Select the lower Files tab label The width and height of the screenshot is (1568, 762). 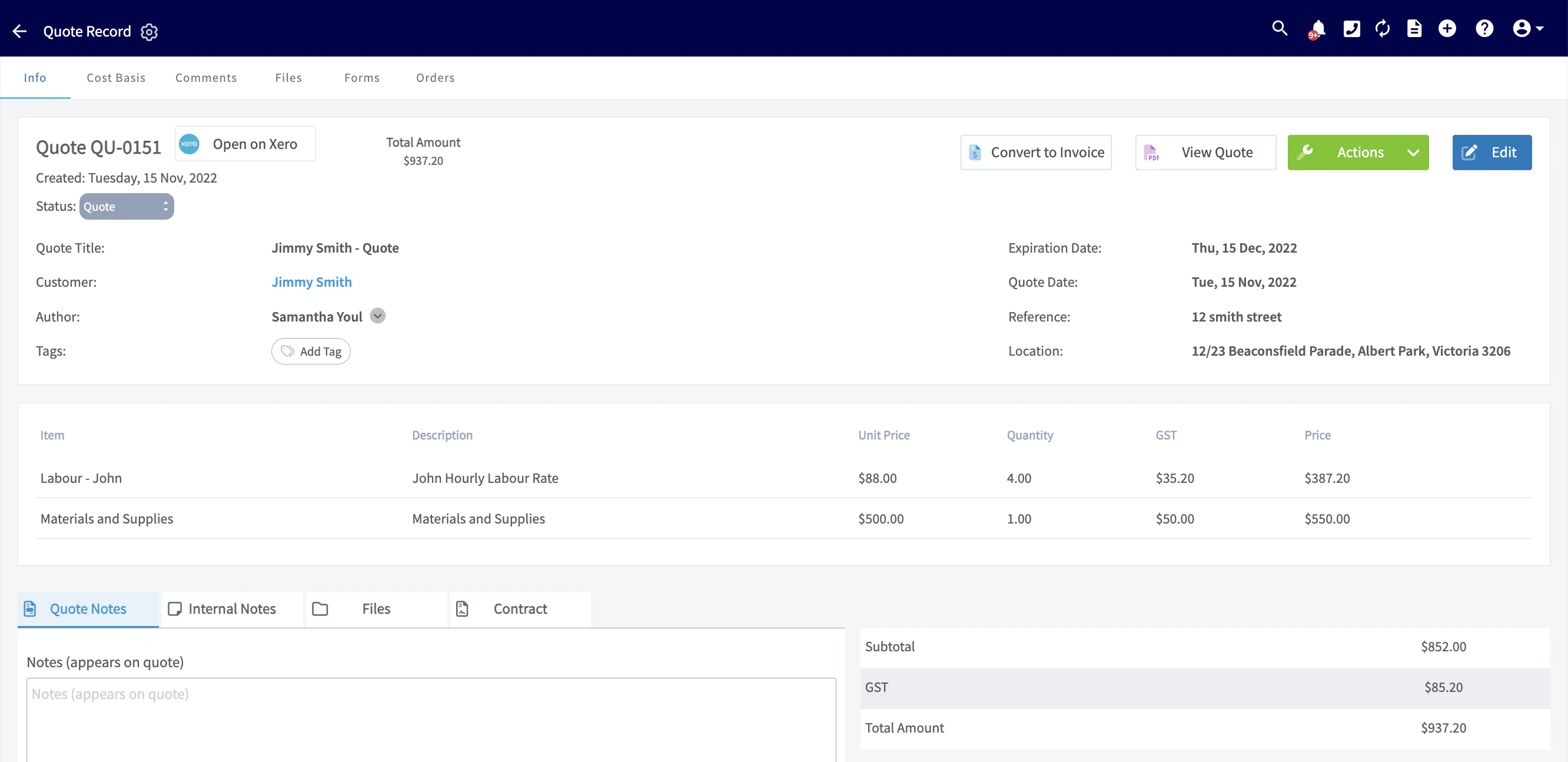(376, 608)
